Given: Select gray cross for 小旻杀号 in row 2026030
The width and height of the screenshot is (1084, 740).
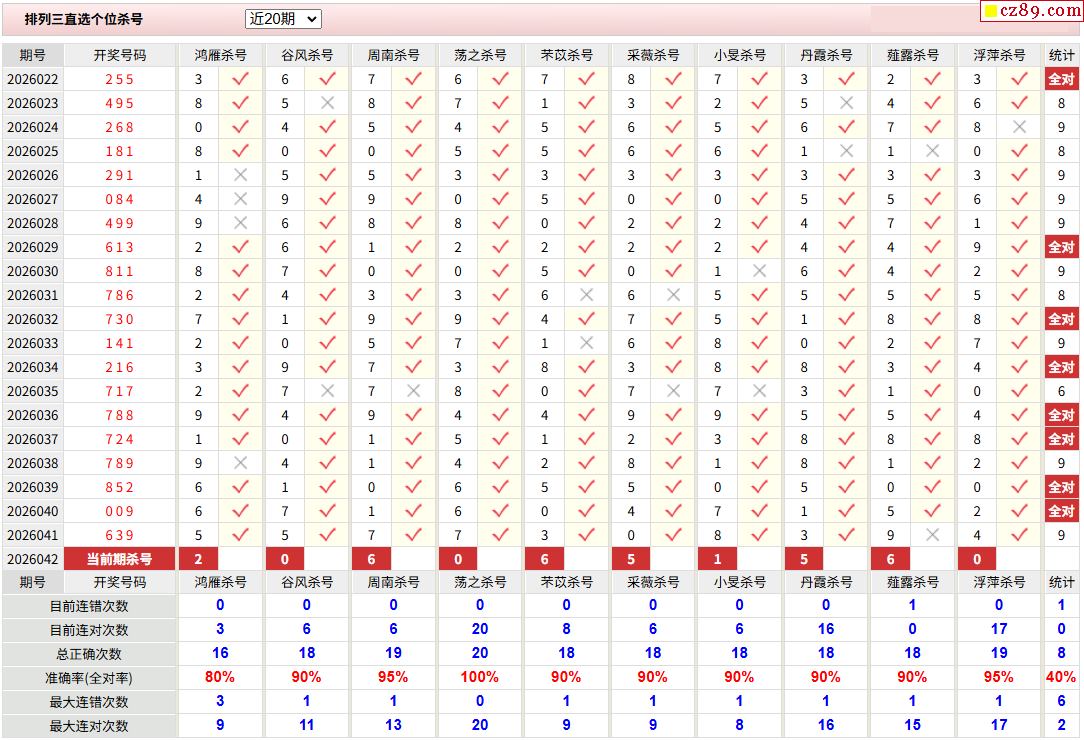Looking at the screenshot, I should point(759,271).
